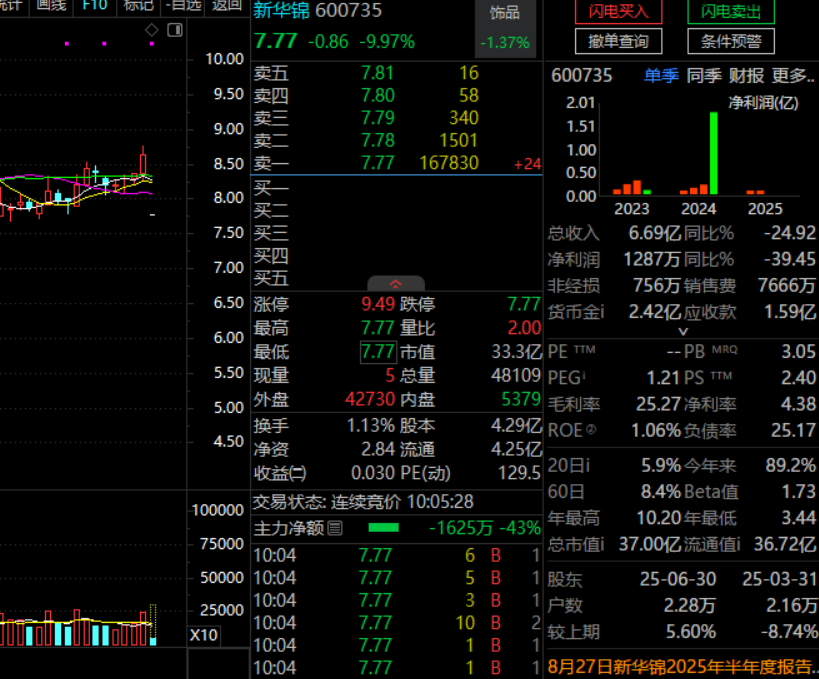Click the 10.00 price axis label
Viewport: 819px width, 679px height.
225,59
